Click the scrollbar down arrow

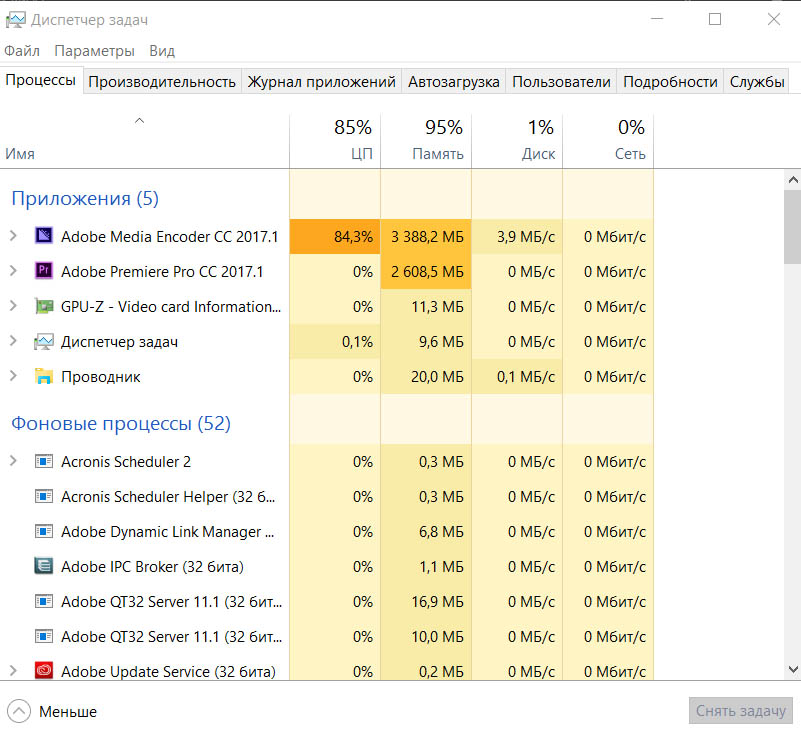coord(793,669)
